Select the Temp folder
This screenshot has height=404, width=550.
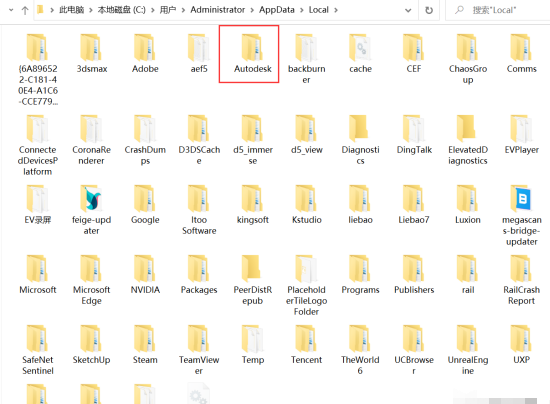(x=253, y=345)
